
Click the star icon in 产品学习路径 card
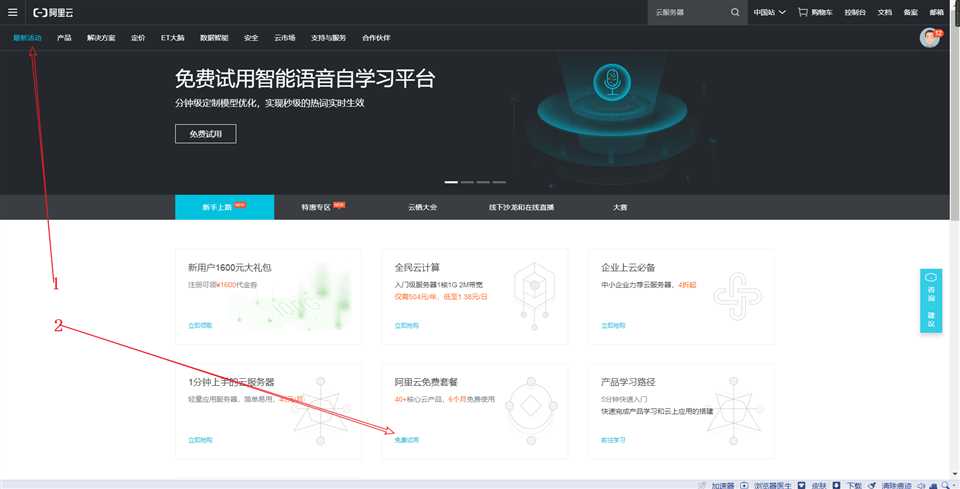click(x=733, y=411)
